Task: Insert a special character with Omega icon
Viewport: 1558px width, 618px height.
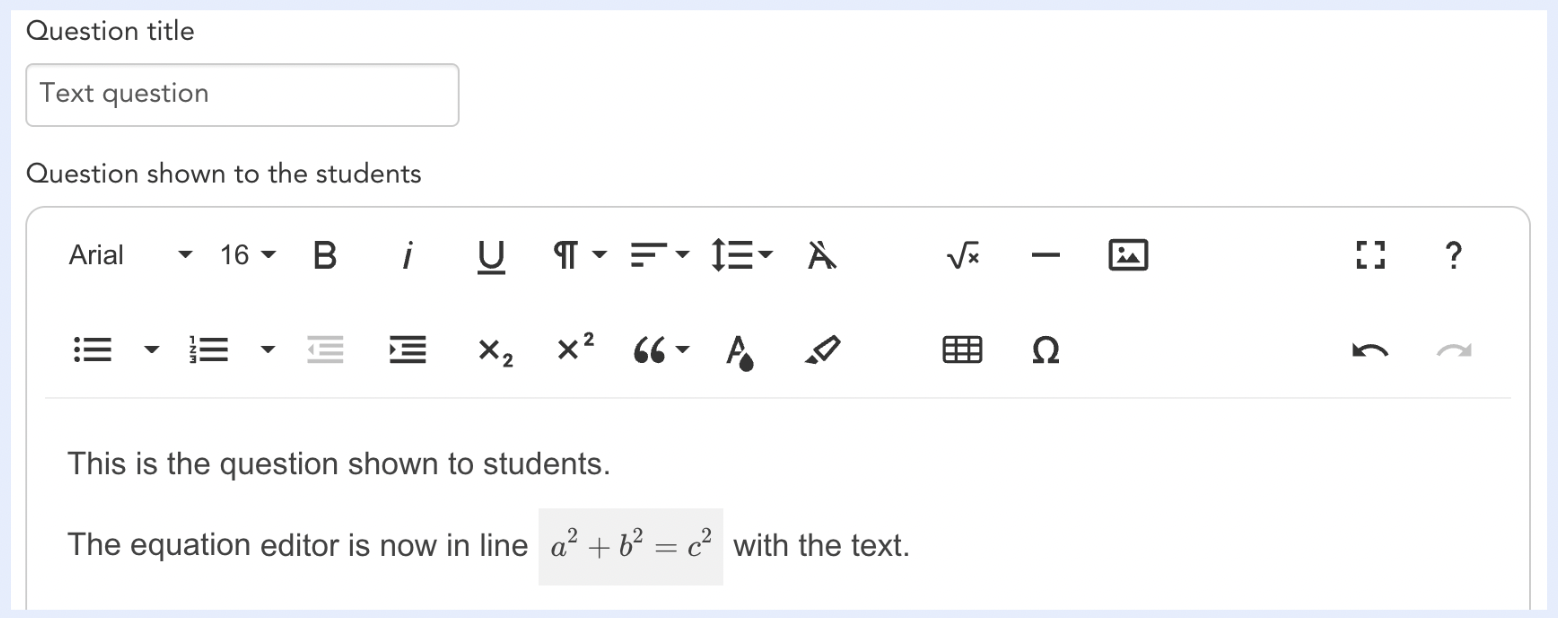Action: click(x=1044, y=350)
